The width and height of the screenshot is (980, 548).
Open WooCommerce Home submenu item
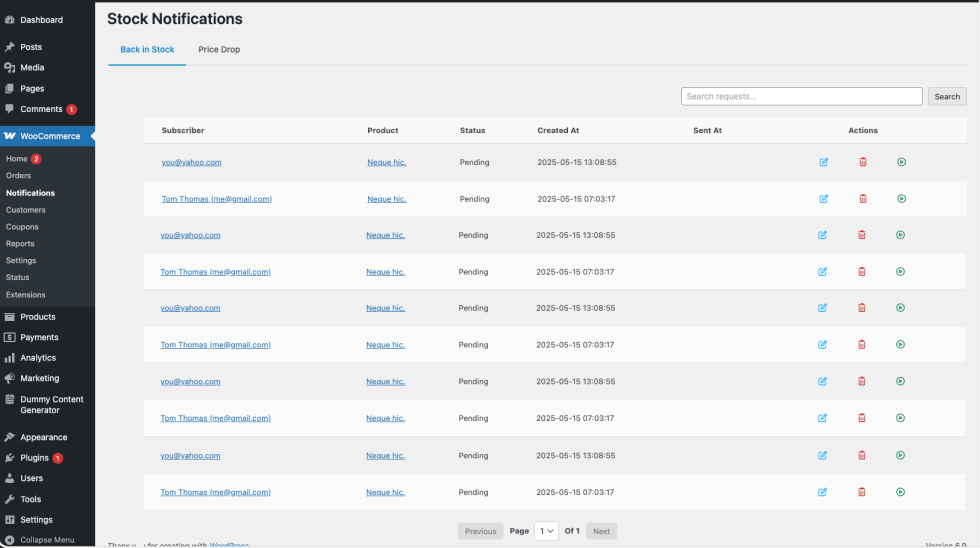pos(17,159)
